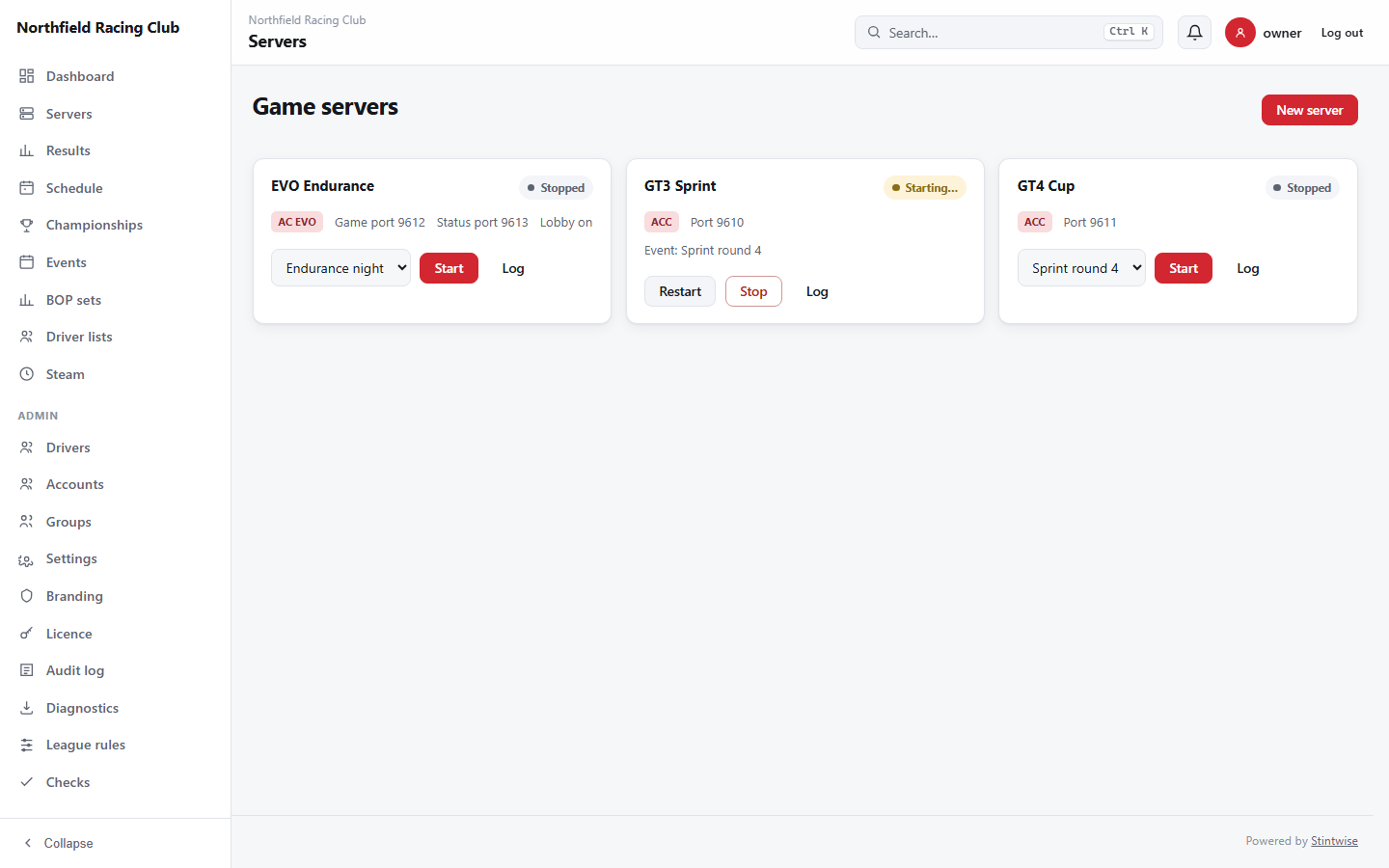This screenshot has height=868, width=1389.
Task: Start the EVO Endurance server
Action: tap(449, 268)
